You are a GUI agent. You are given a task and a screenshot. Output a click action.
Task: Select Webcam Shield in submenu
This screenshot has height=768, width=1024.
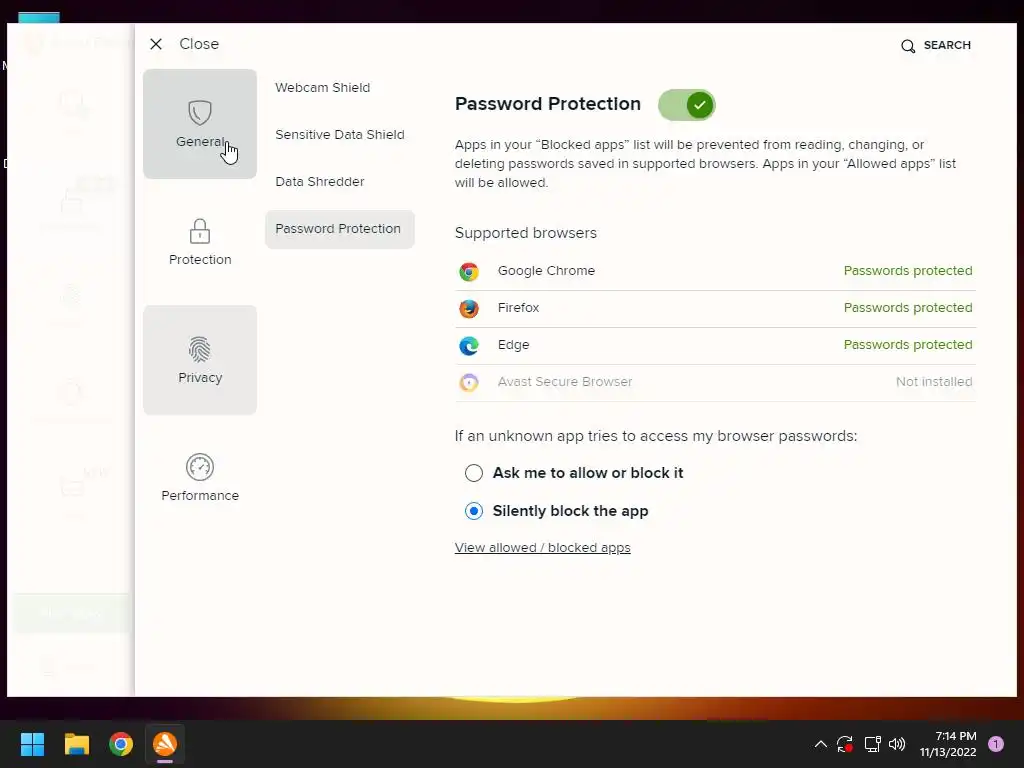point(323,88)
